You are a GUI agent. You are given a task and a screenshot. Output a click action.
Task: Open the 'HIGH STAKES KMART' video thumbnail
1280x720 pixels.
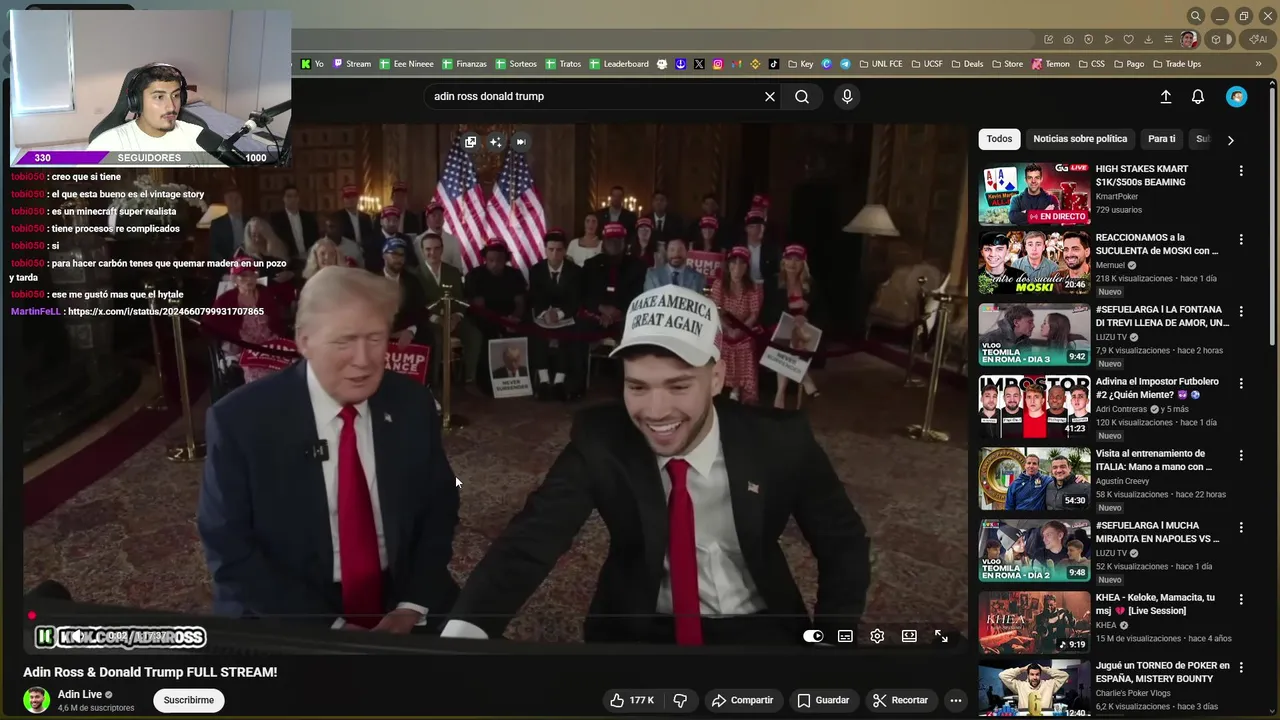tap(1034, 193)
